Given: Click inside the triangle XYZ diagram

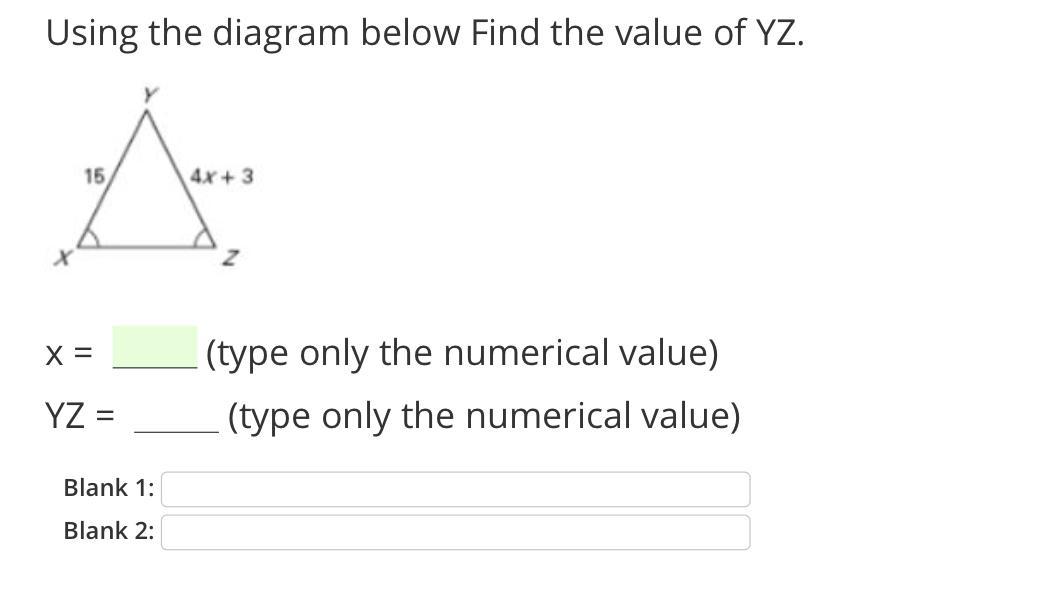Looking at the screenshot, I should pyautogui.click(x=147, y=201).
